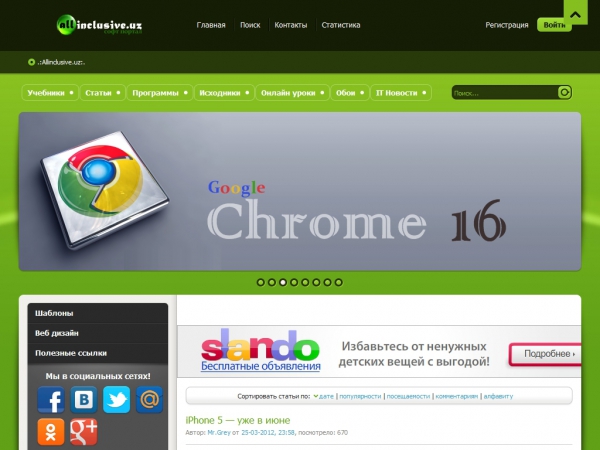The image size is (600, 450).
Task: Open the Обои category menu
Action: coord(350,93)
